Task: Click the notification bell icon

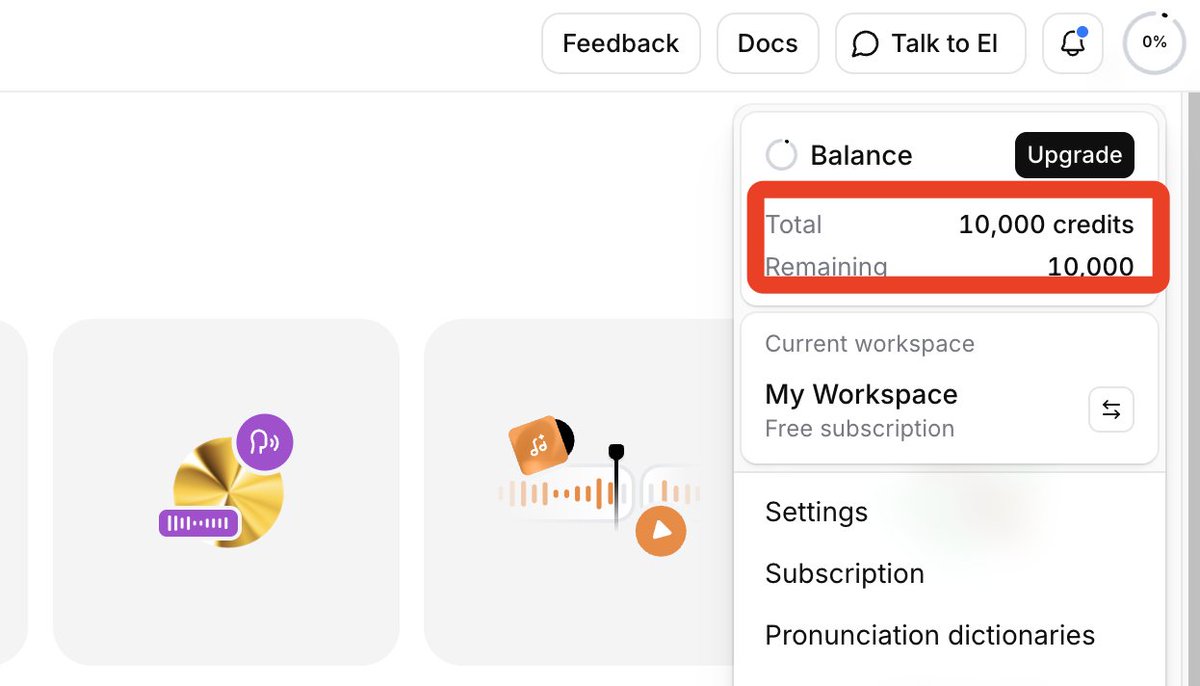Action: tap(1072, 44)
